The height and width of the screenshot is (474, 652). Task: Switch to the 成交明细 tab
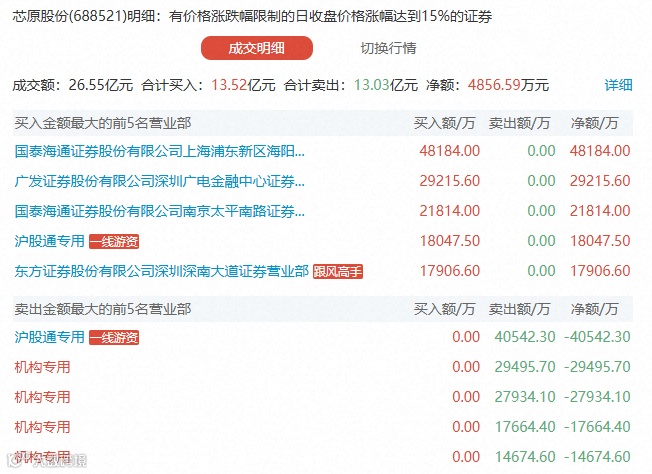[257, 48]
